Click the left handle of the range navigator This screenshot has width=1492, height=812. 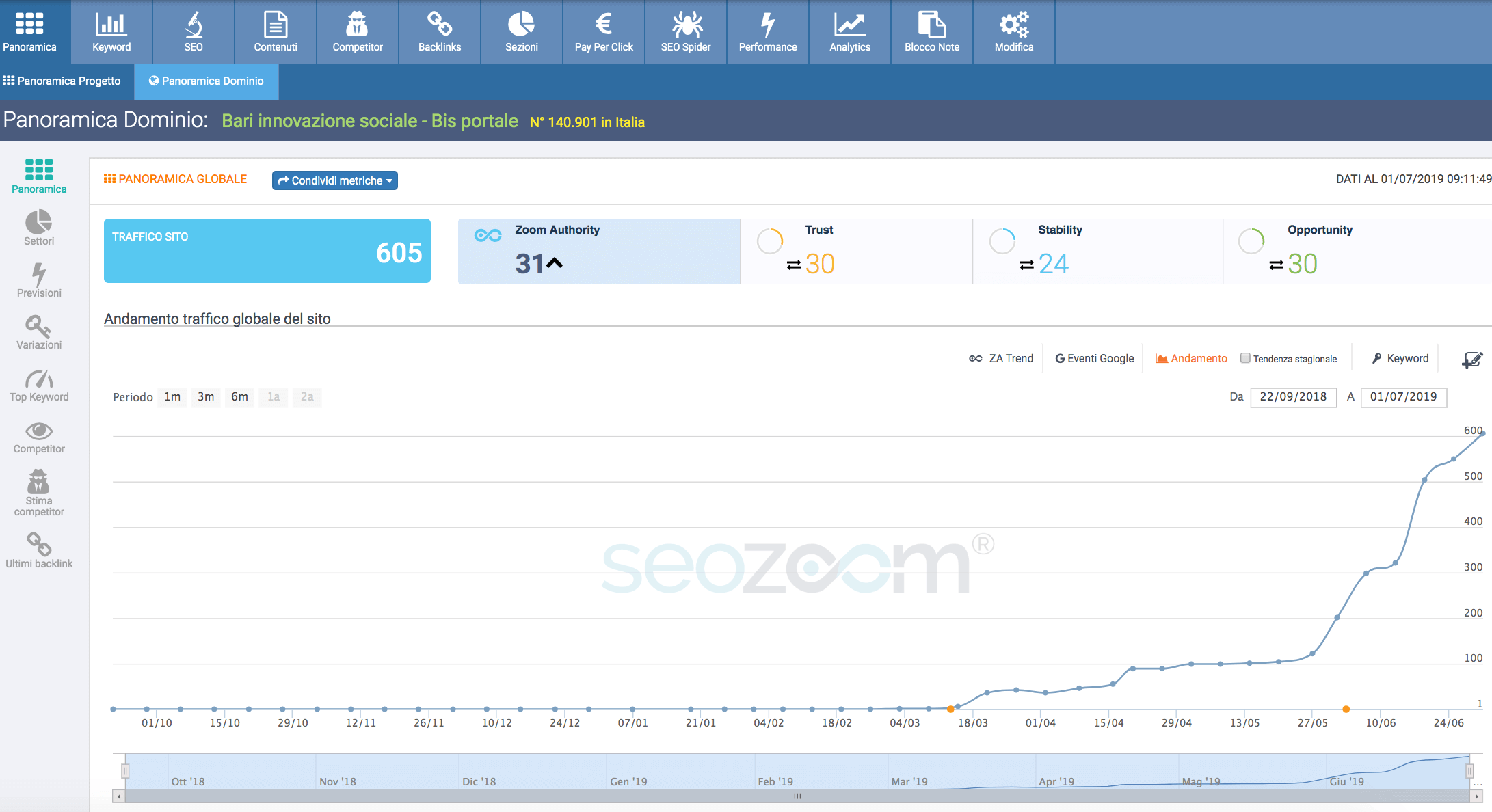[125, 771]
